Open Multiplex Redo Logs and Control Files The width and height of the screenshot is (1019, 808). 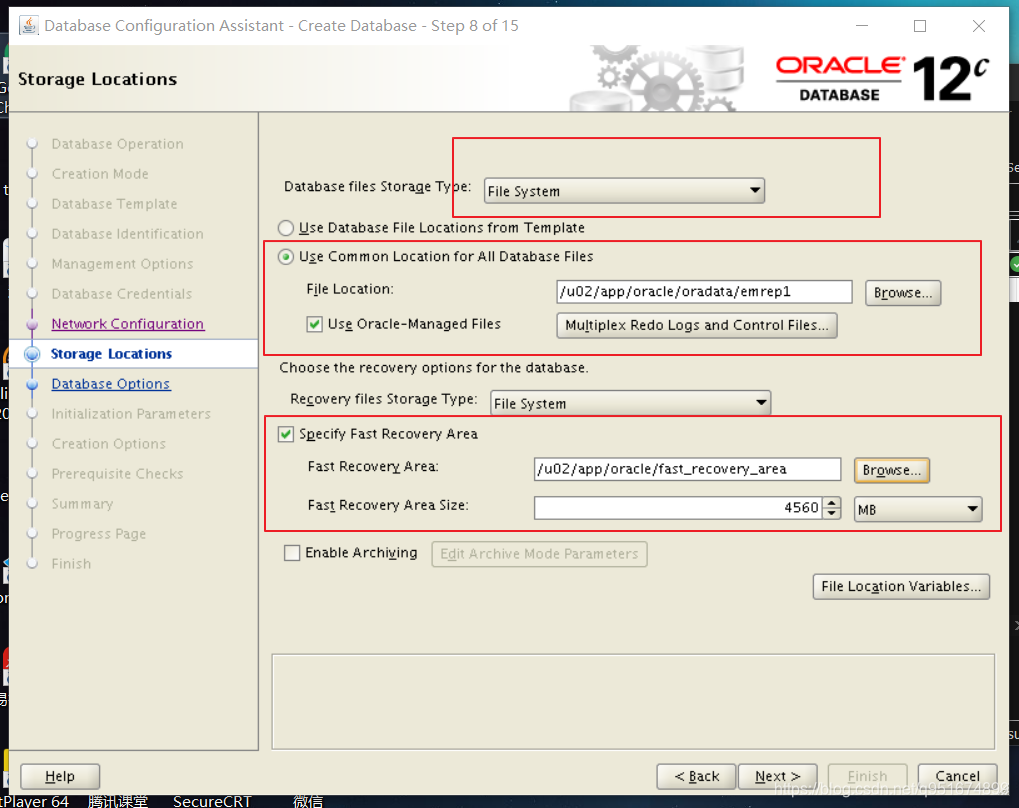pyautogui.click(x=696, y=325)
